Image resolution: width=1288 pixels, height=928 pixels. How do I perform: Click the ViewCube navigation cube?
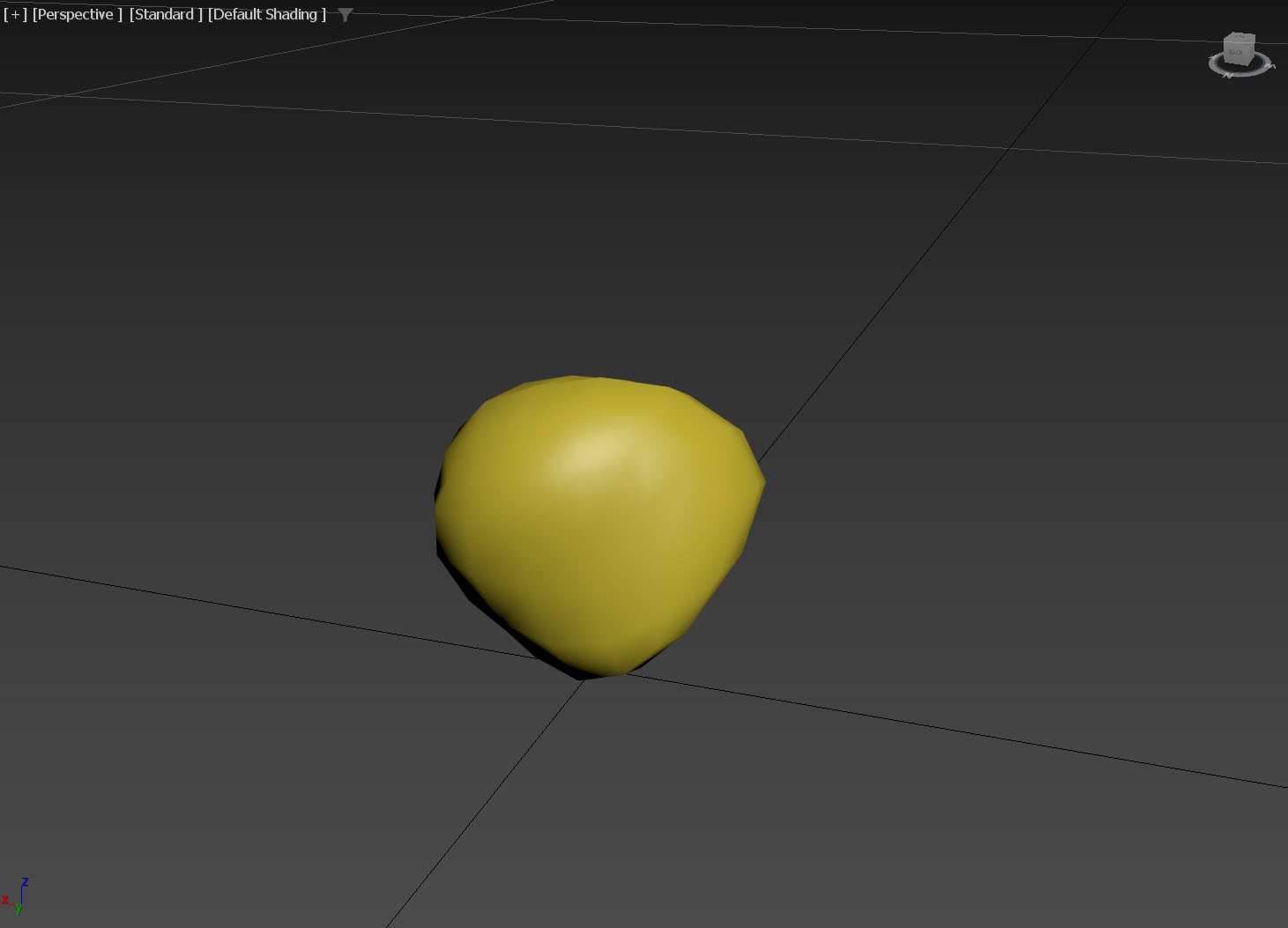(x=1239, y=48)
